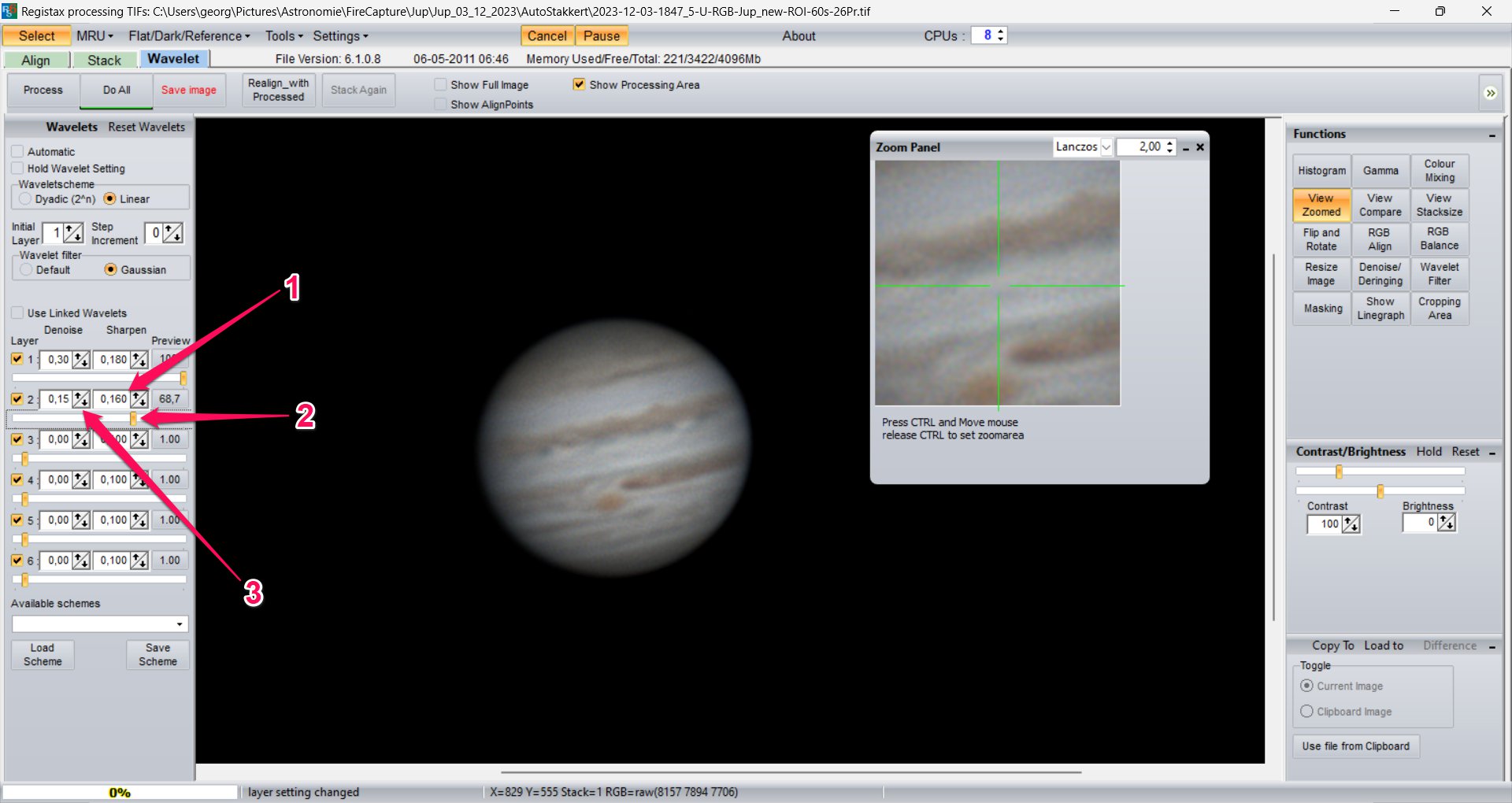Enable Show AlignPoints
The height and width of the screenshot is (803, 1512).
click(x=440, y=104)
